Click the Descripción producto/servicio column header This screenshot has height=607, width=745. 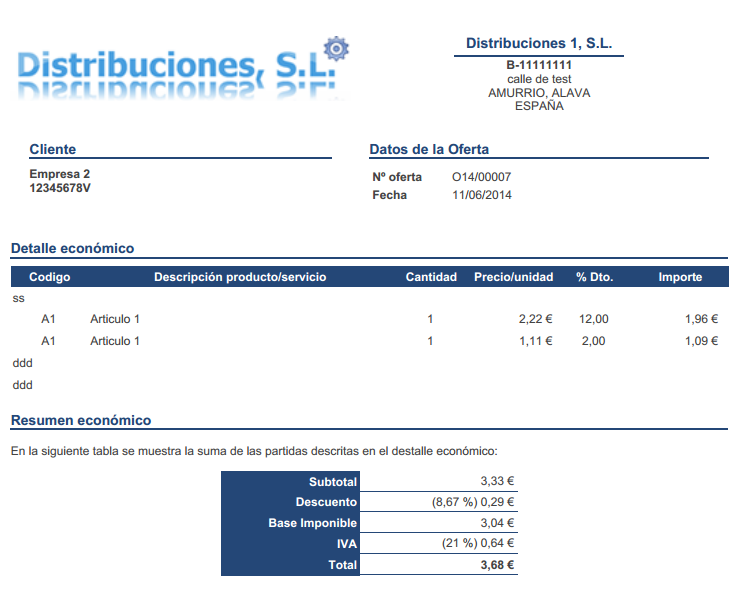point(240,277)
